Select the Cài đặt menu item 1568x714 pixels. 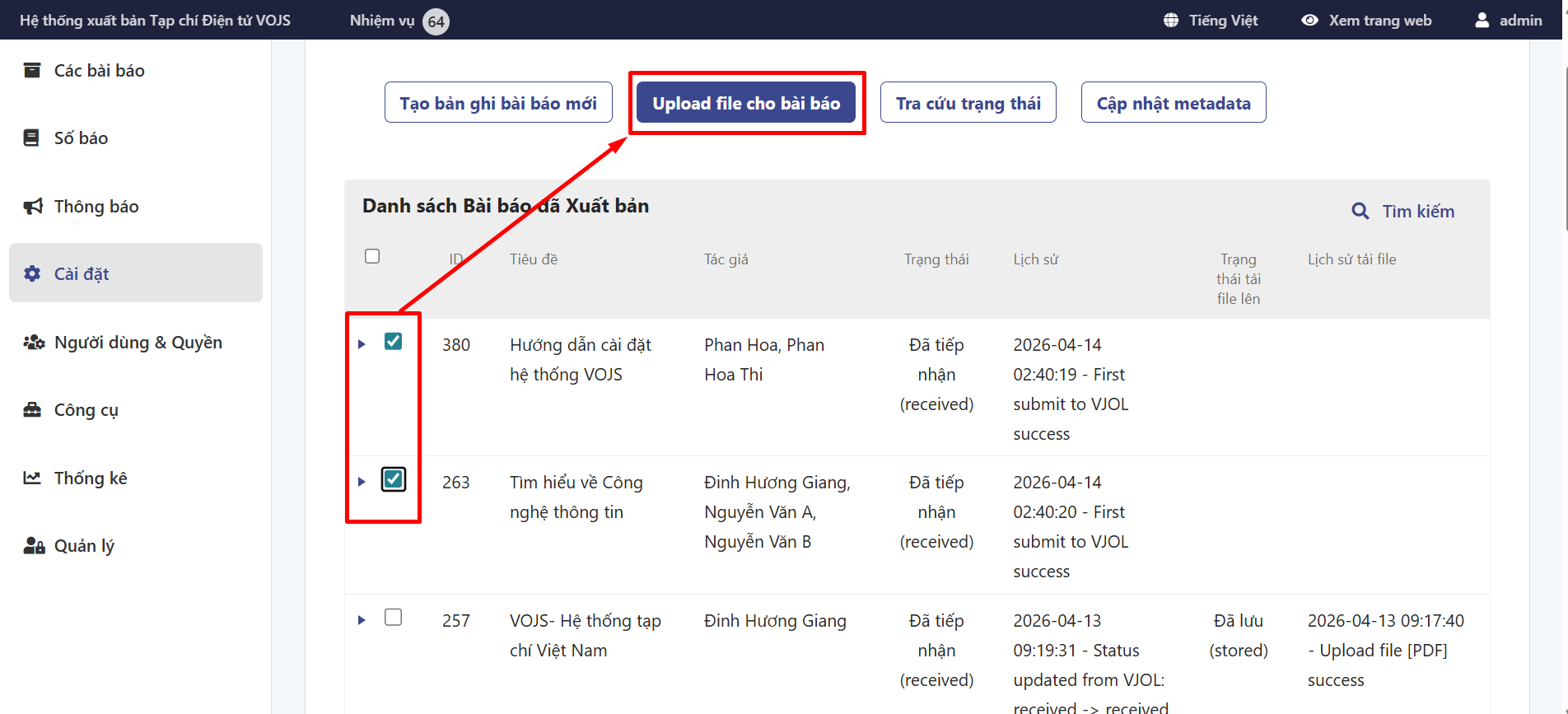click(x=136, y=273)
